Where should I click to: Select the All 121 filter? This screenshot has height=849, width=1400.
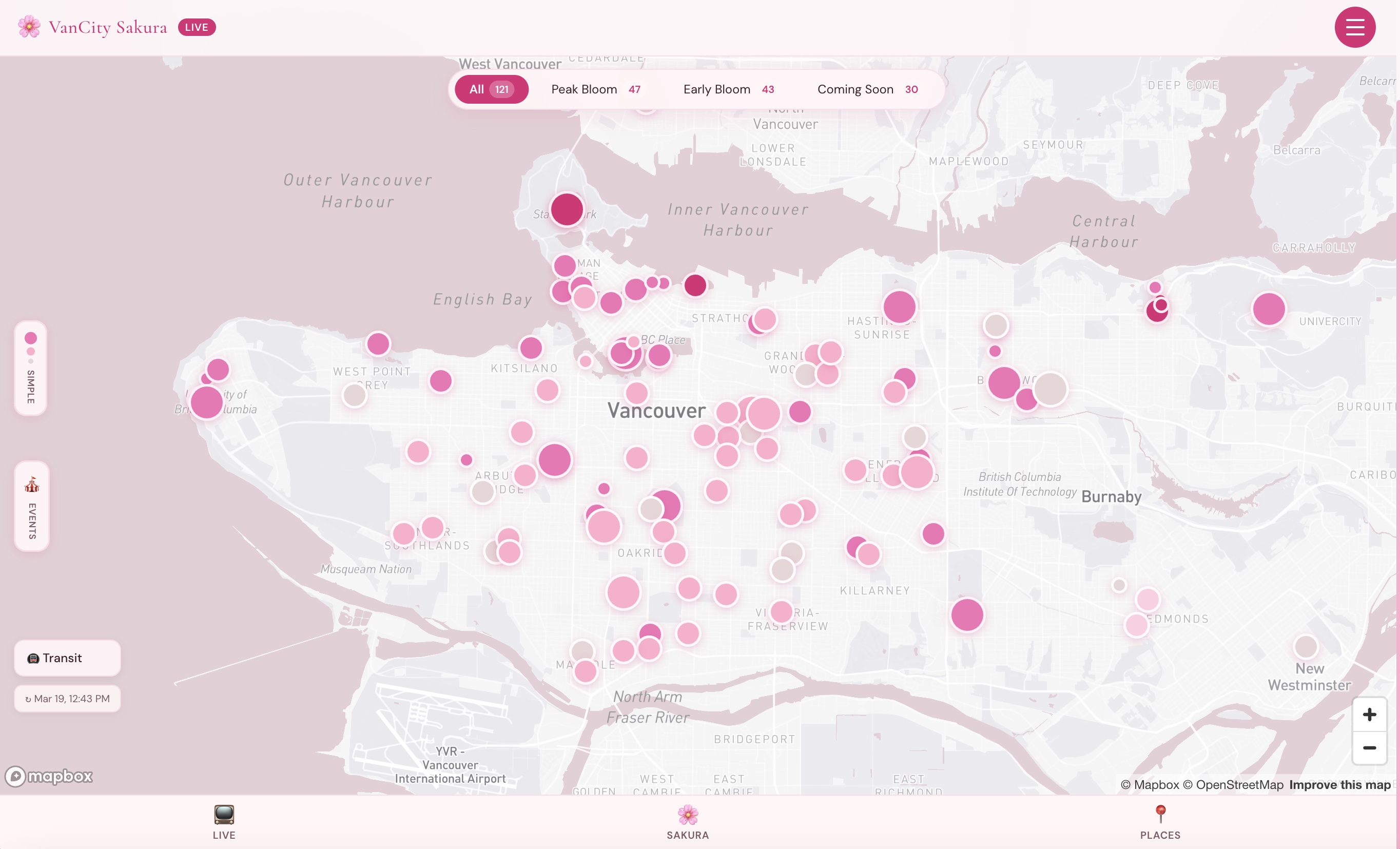tap(492, 89)
